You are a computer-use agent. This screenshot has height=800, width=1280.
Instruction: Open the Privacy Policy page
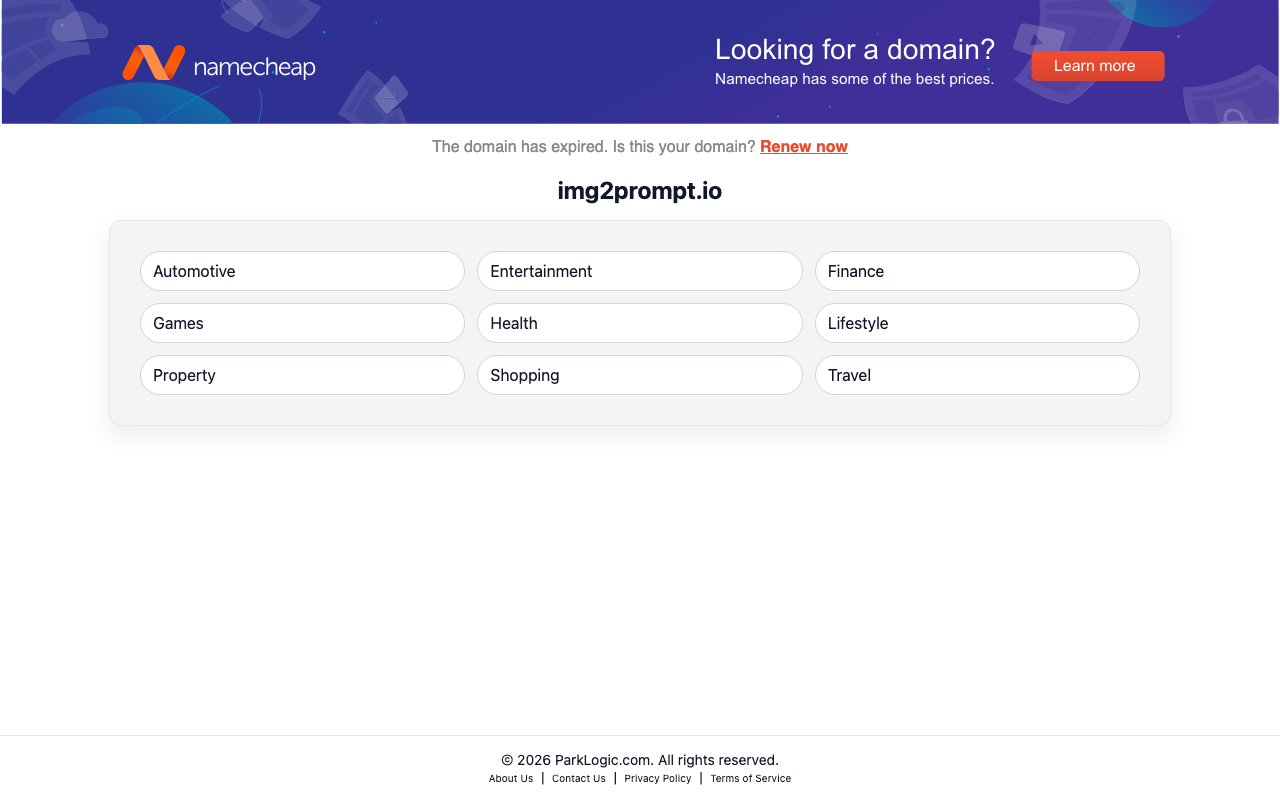(x=657, y=778)
